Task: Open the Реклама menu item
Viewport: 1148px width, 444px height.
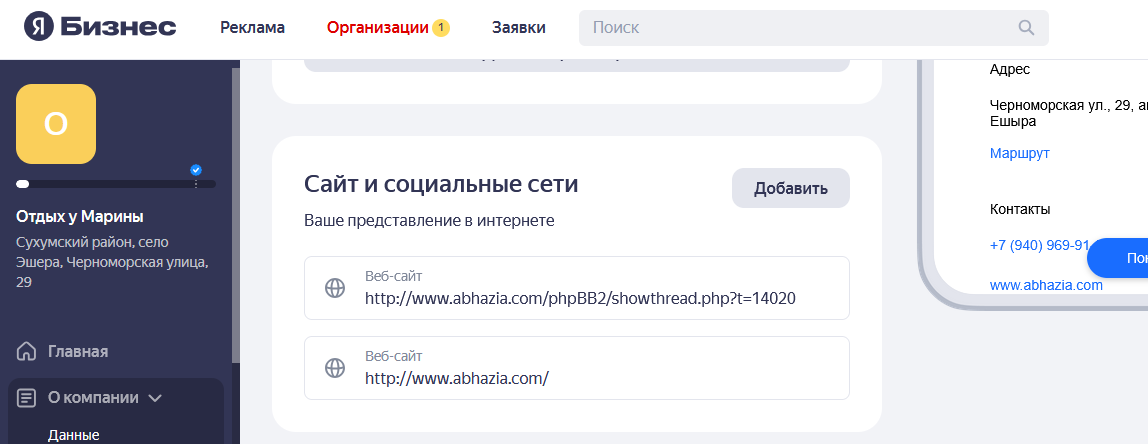Action: pos(252,28)
